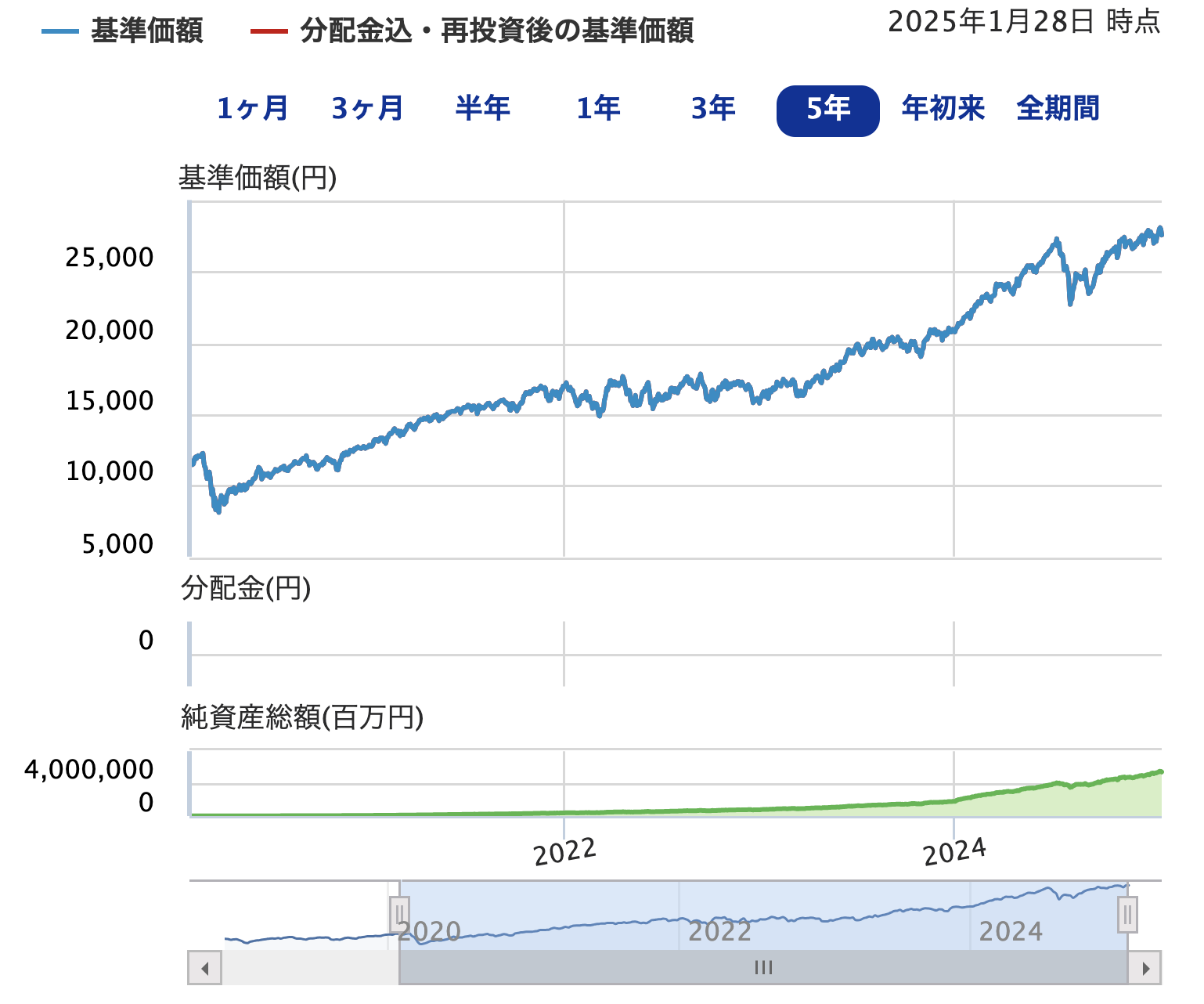Display the 全期間 full history
The width and height of the screenshot is (1204, 1004).
point(1058,109)
